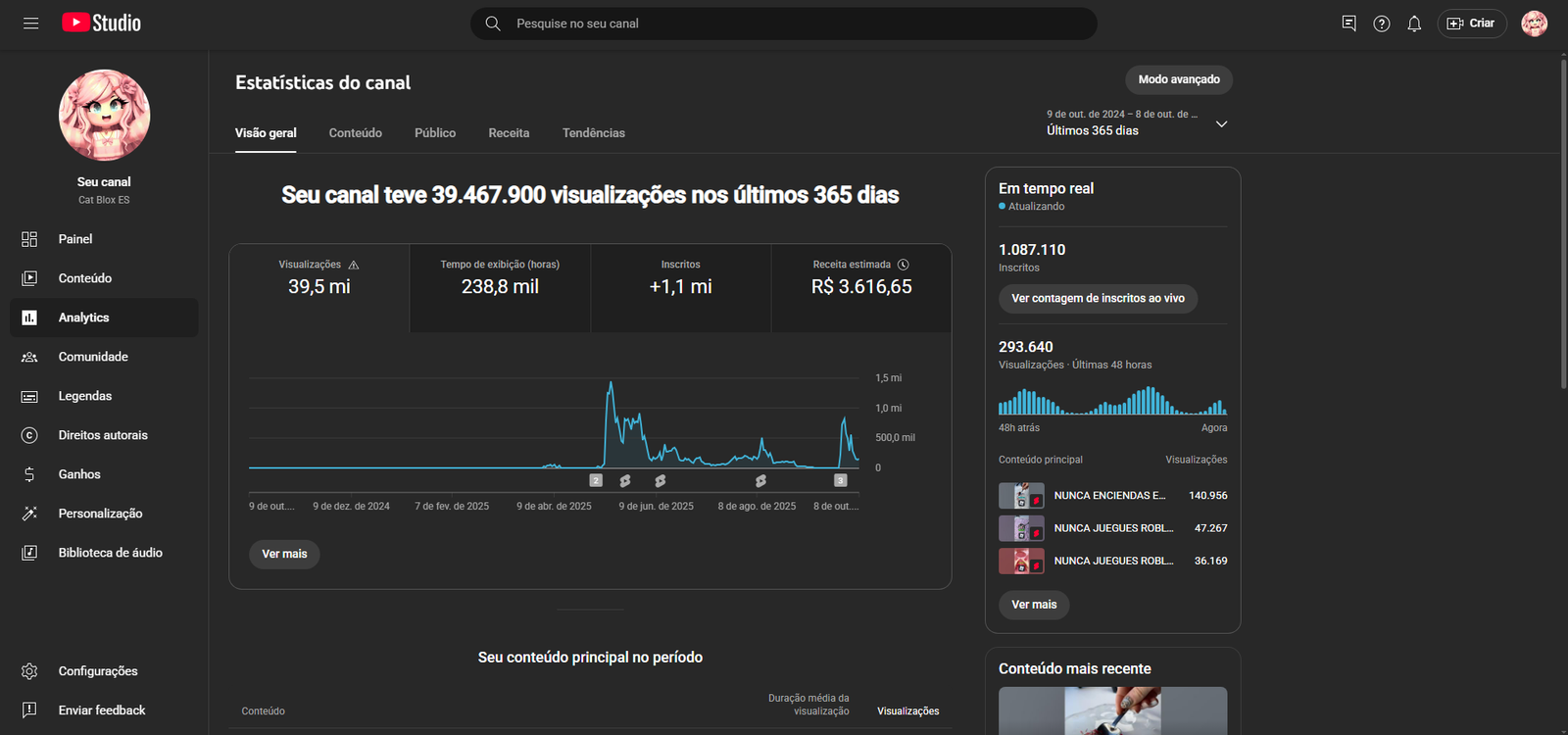Viewport: 1568px width, 735px height.
Task: Open Direitos autorais in the sidebar
Action: 104,435
